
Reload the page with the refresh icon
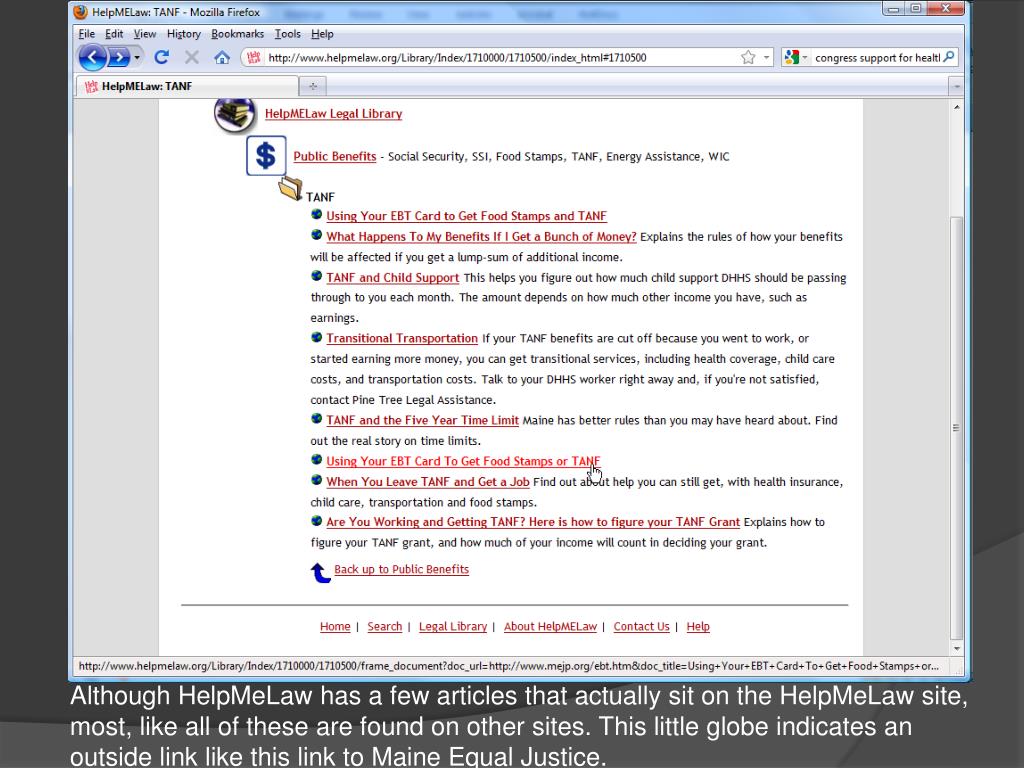162,57
